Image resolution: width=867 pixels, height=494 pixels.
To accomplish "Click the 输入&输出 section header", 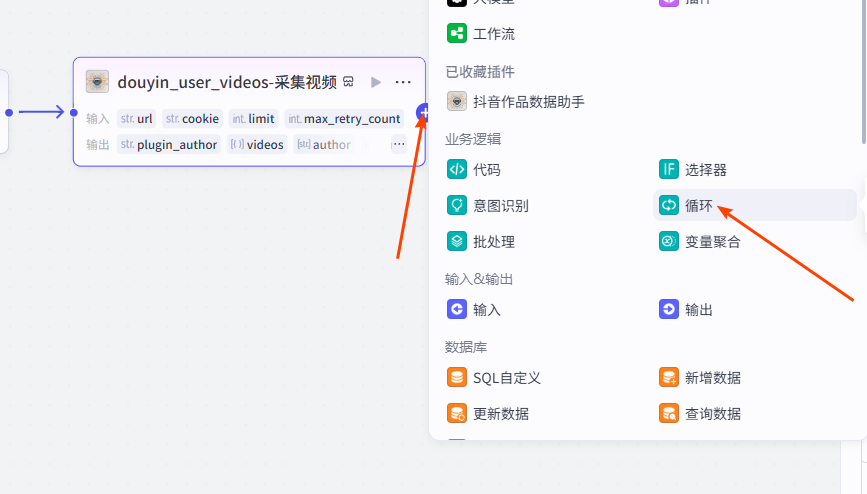I will 479,279.
